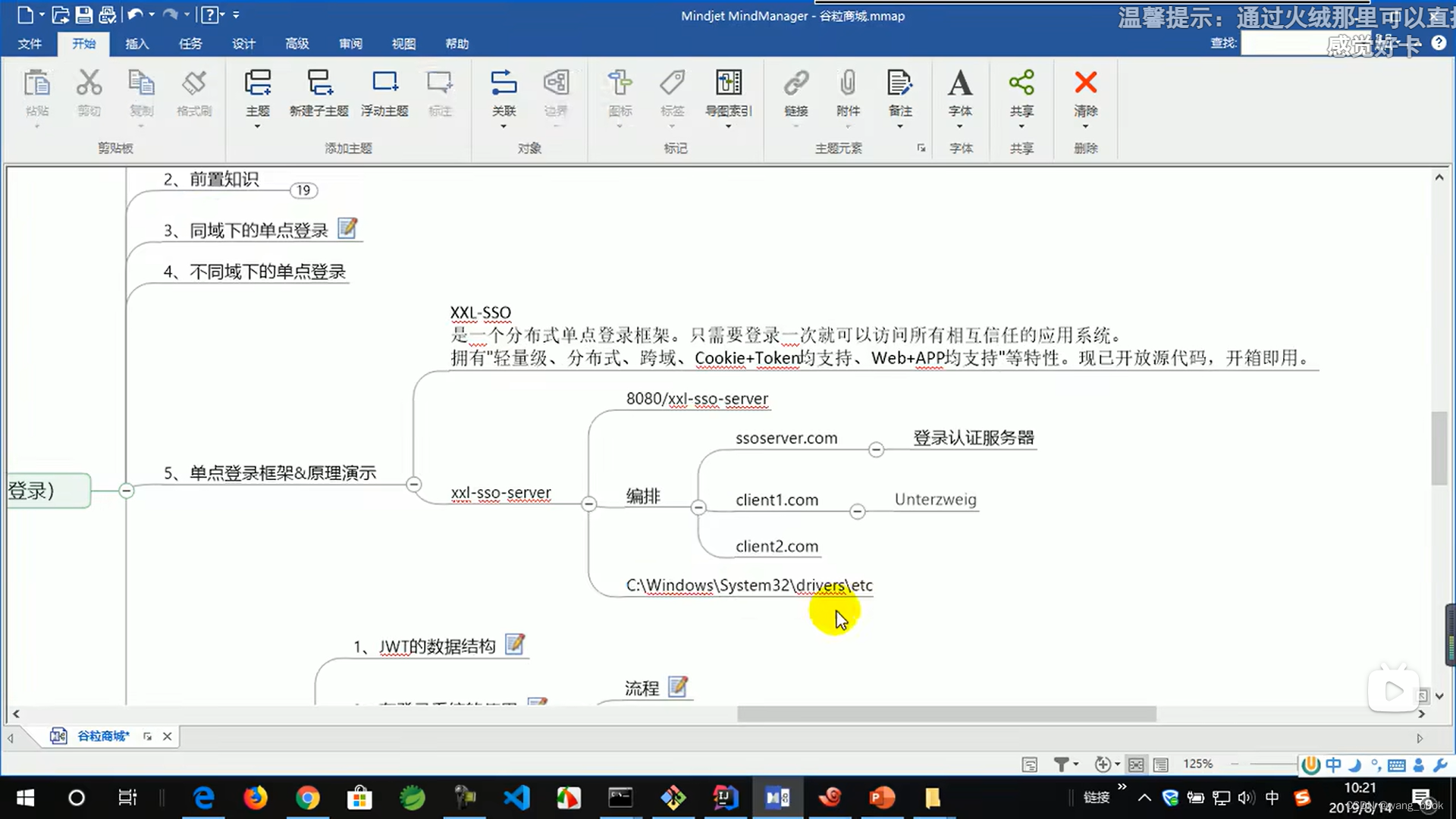Open the dropdown under 主题 button
This screenshot has height=819, width=1456.
[x=258, y=127]
